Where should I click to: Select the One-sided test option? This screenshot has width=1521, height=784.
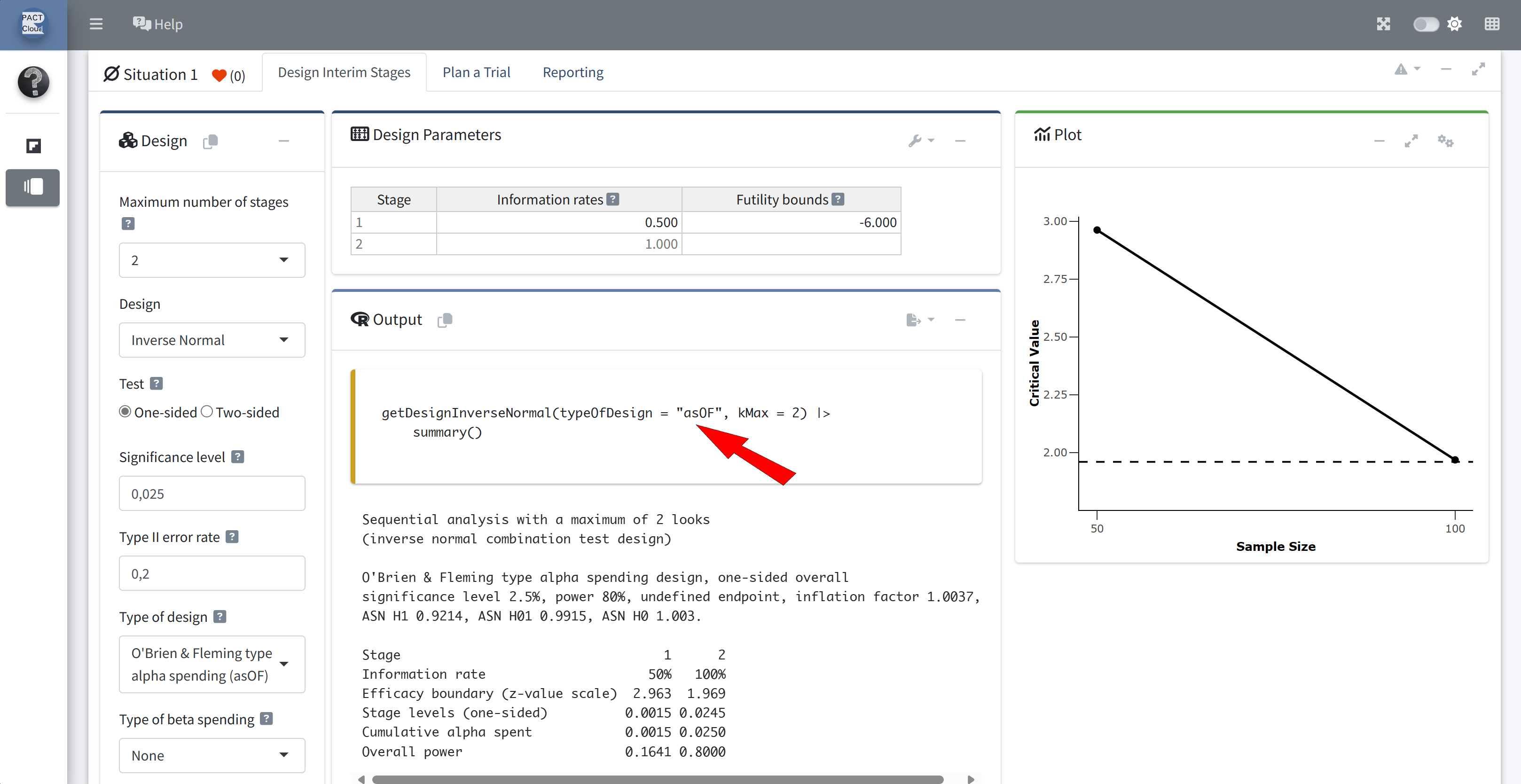(x=125, y=411)
